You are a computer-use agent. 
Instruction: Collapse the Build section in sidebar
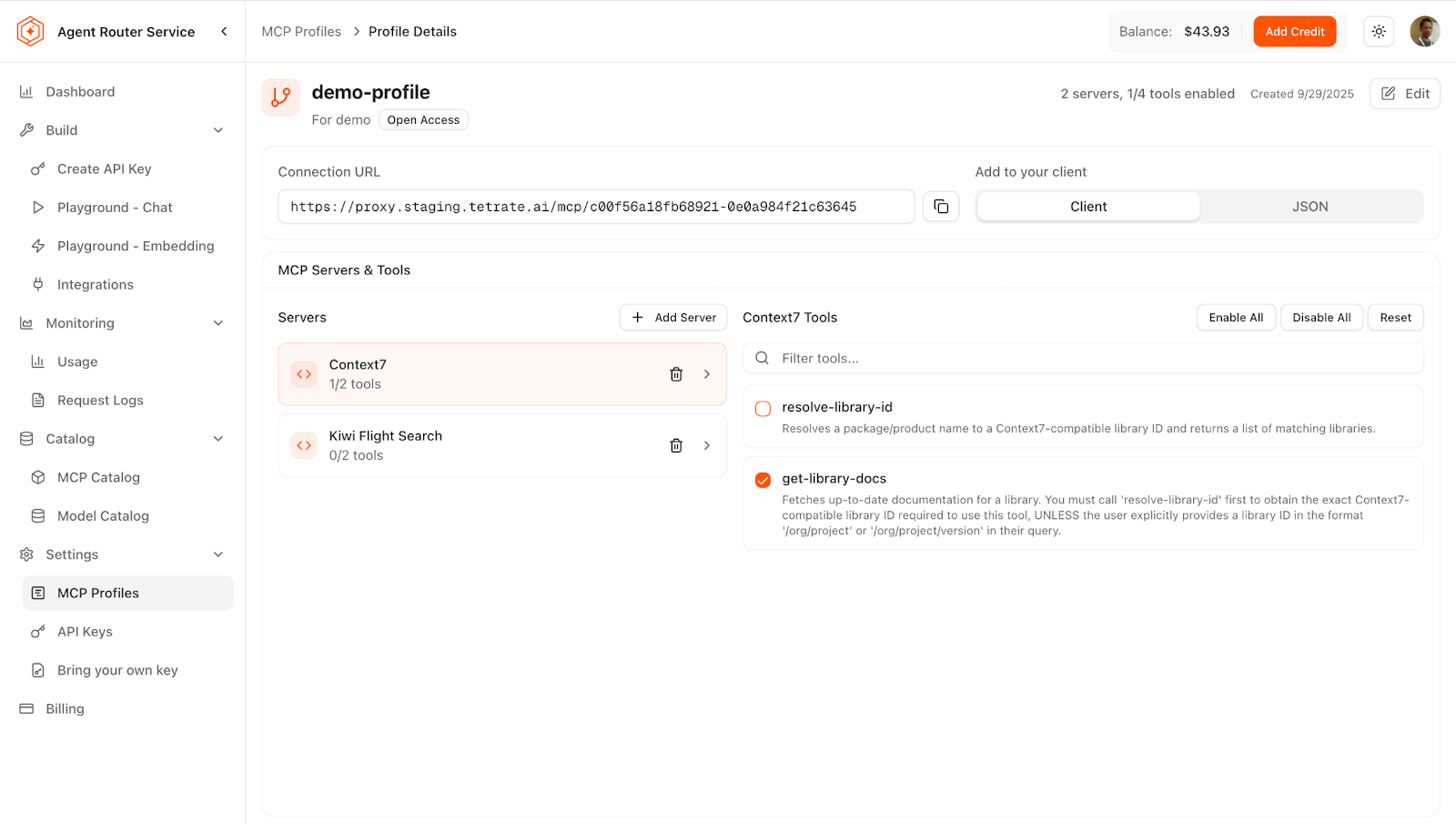click(218, 130)
